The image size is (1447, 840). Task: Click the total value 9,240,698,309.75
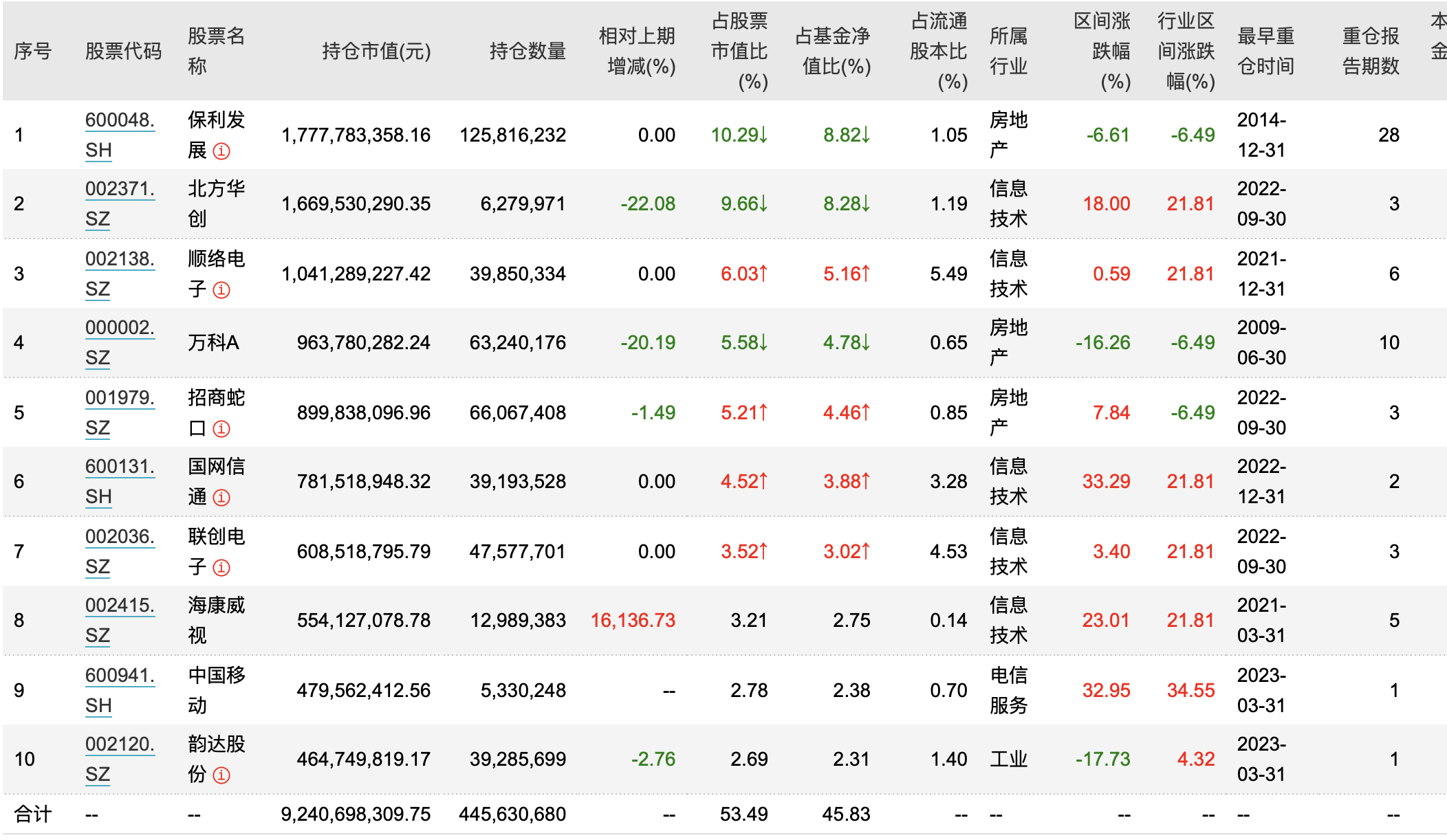coord(356,814)
